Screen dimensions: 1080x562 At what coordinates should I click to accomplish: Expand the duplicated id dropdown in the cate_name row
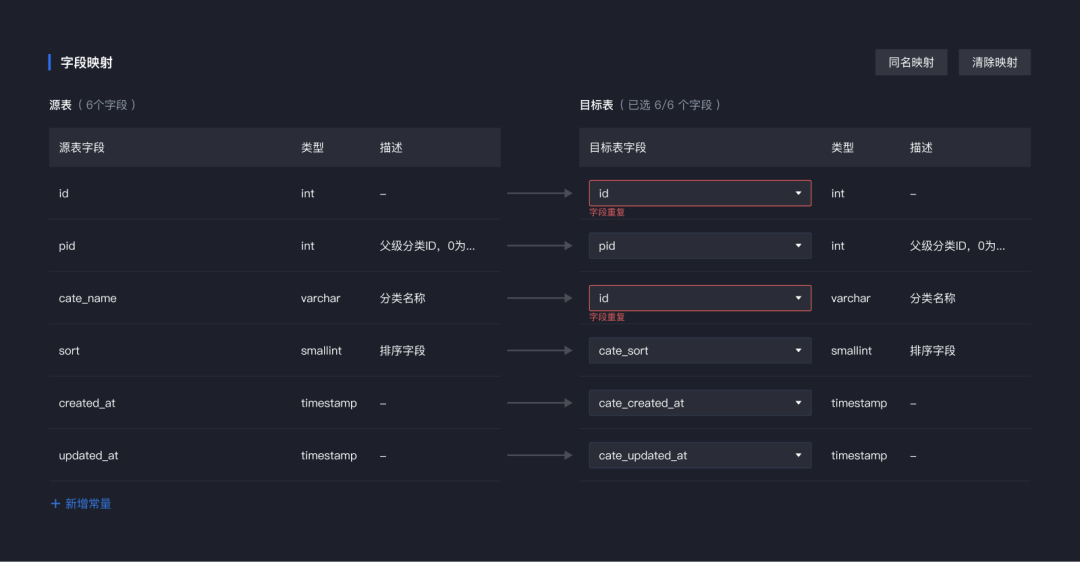tap(700, 298)
